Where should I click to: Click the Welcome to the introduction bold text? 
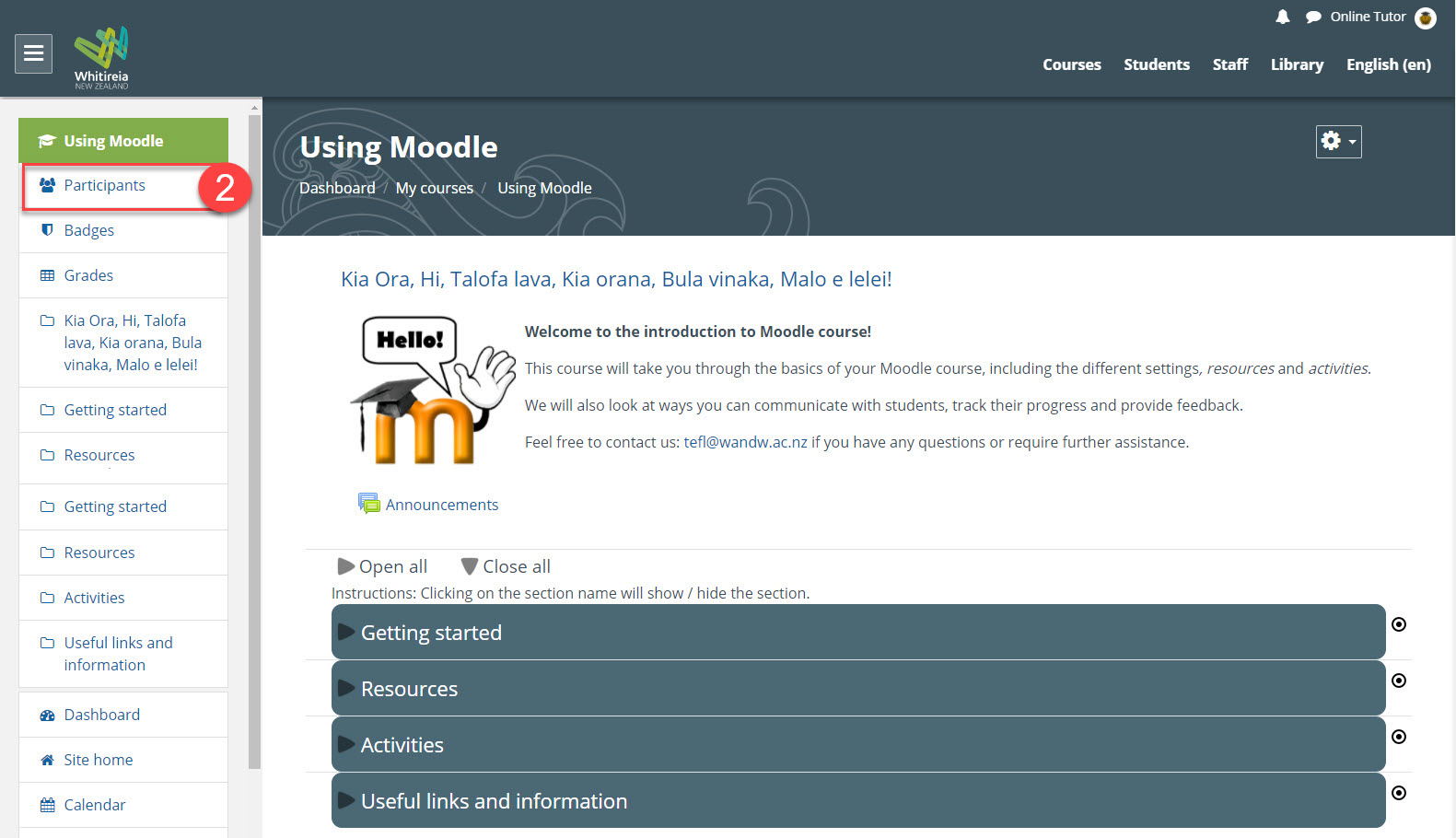tap(698, 332)
